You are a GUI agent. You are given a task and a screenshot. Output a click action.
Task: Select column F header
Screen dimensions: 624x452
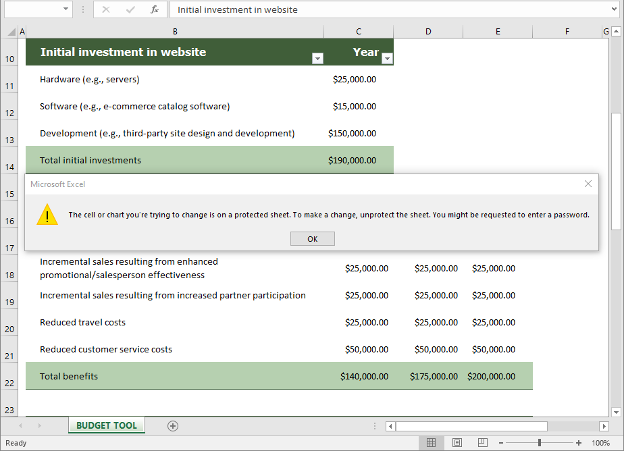[567, 31]
